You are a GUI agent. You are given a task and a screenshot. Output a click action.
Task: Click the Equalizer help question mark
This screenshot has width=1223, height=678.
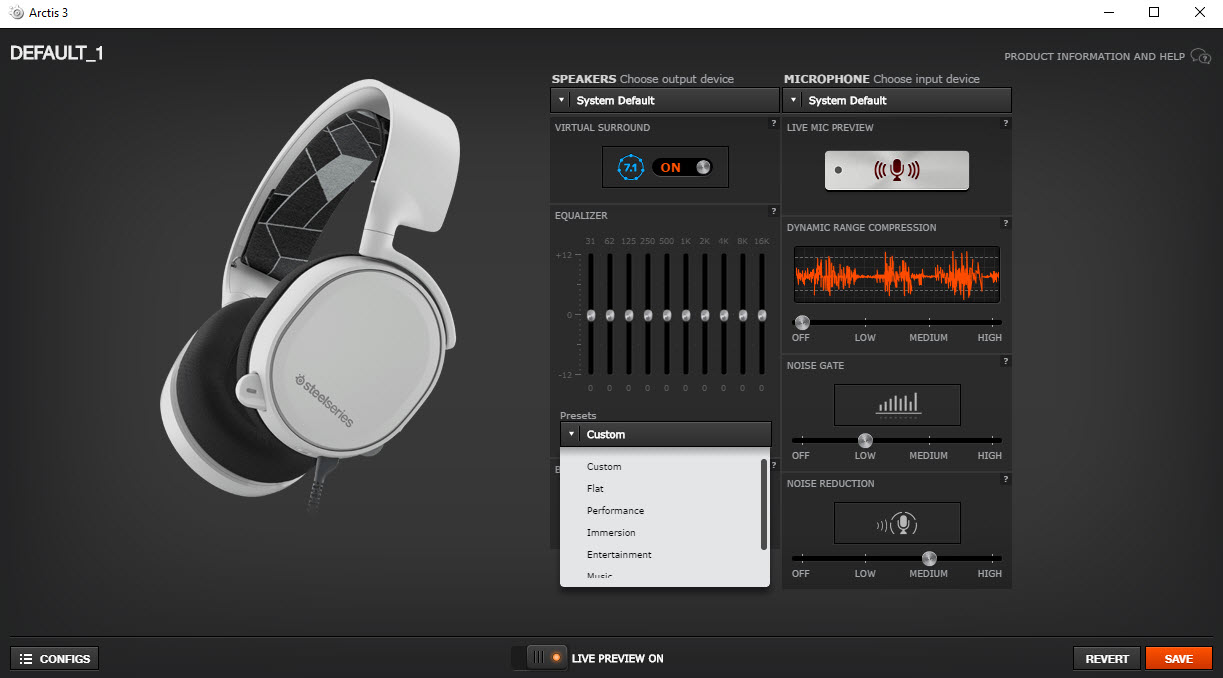(773, 212)
